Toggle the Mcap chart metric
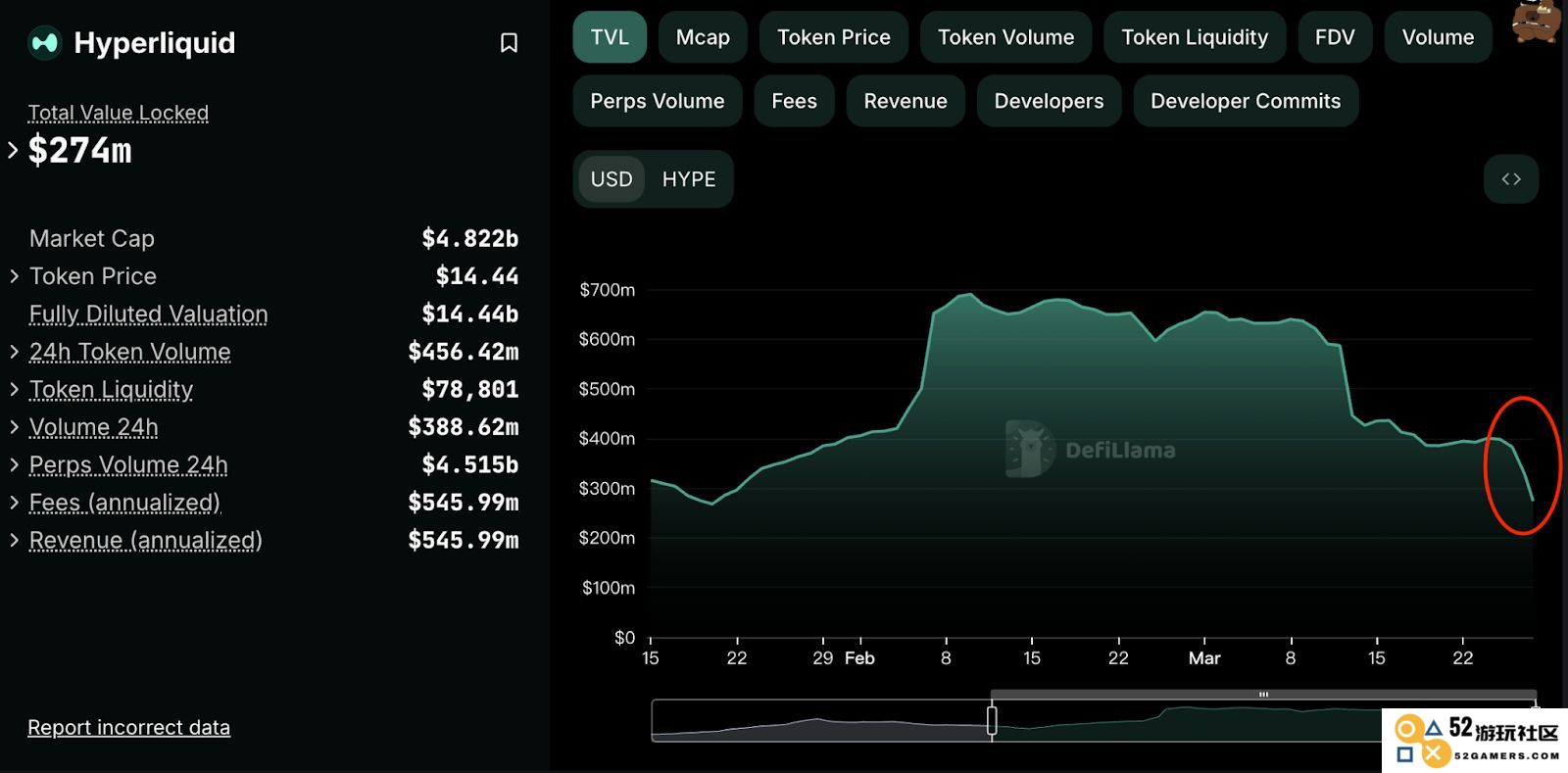Screen dimensions: 1568x773 pos(703,37)
